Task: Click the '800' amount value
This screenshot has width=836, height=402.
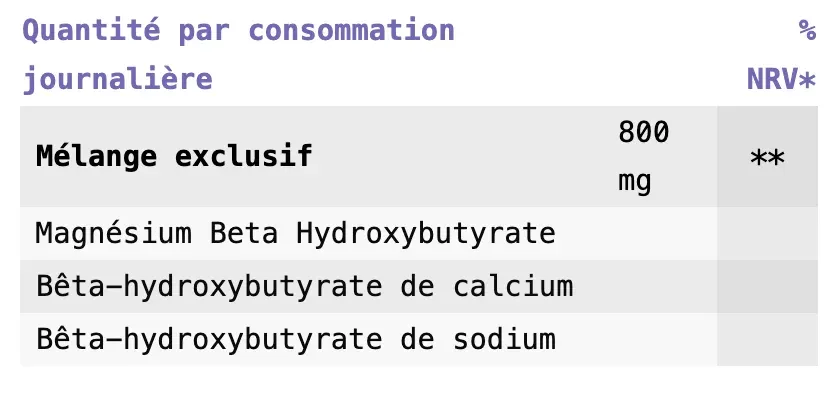Action: (643, 131)
